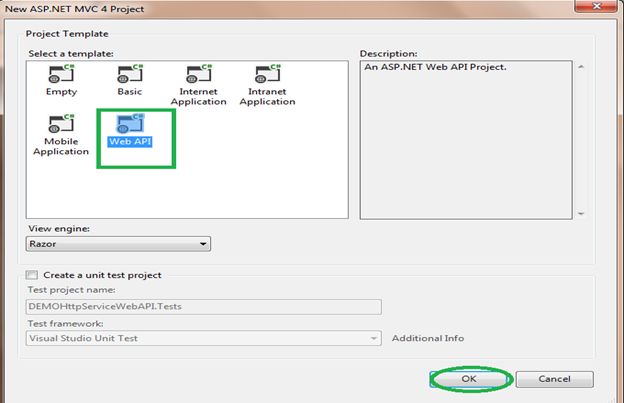
Task: Enable Create a unit test project checkbox
Action: pyautogui.click(x=32, y=275)
